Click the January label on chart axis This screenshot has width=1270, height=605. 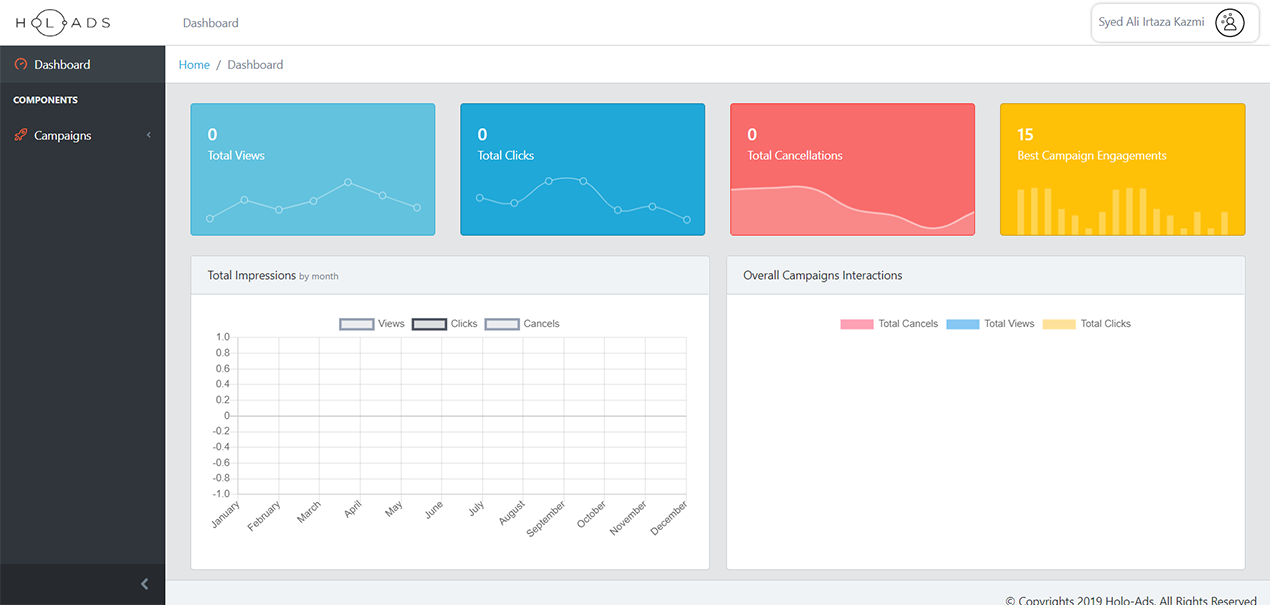point(226,514)
